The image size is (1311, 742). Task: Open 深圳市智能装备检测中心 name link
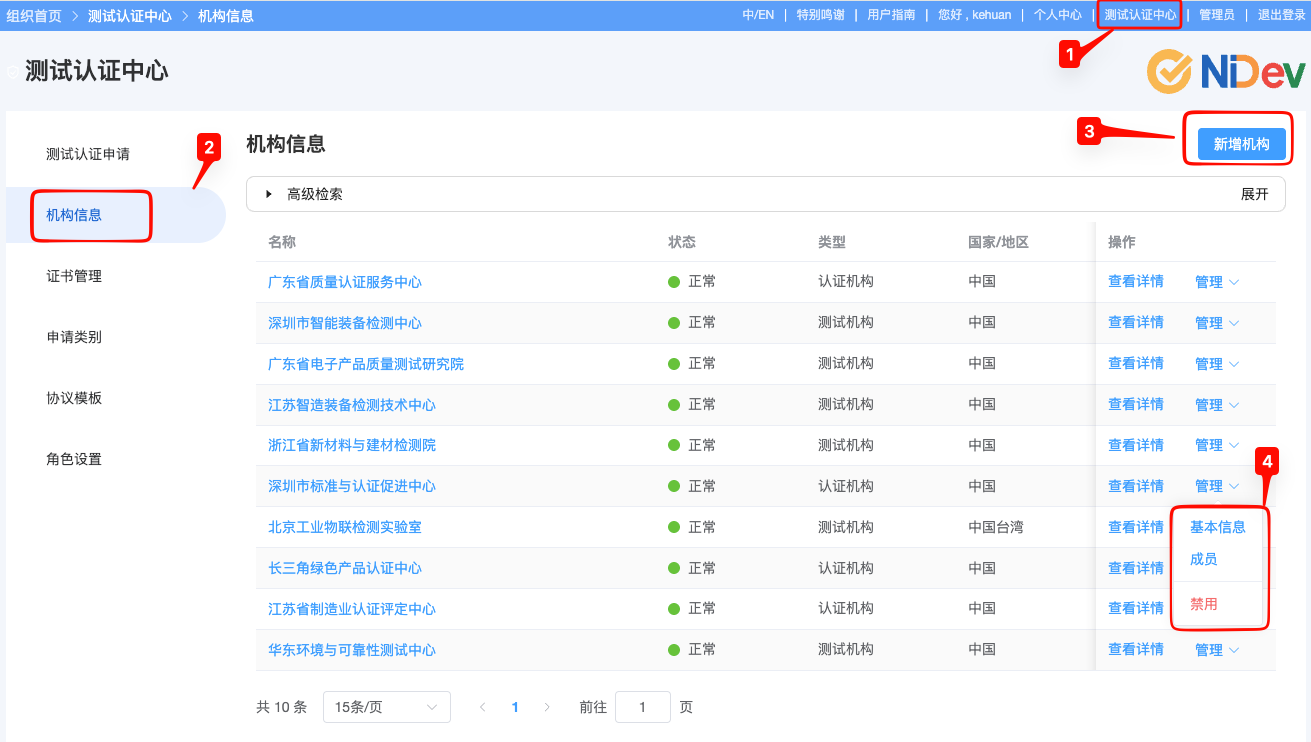tap(345, 323)
